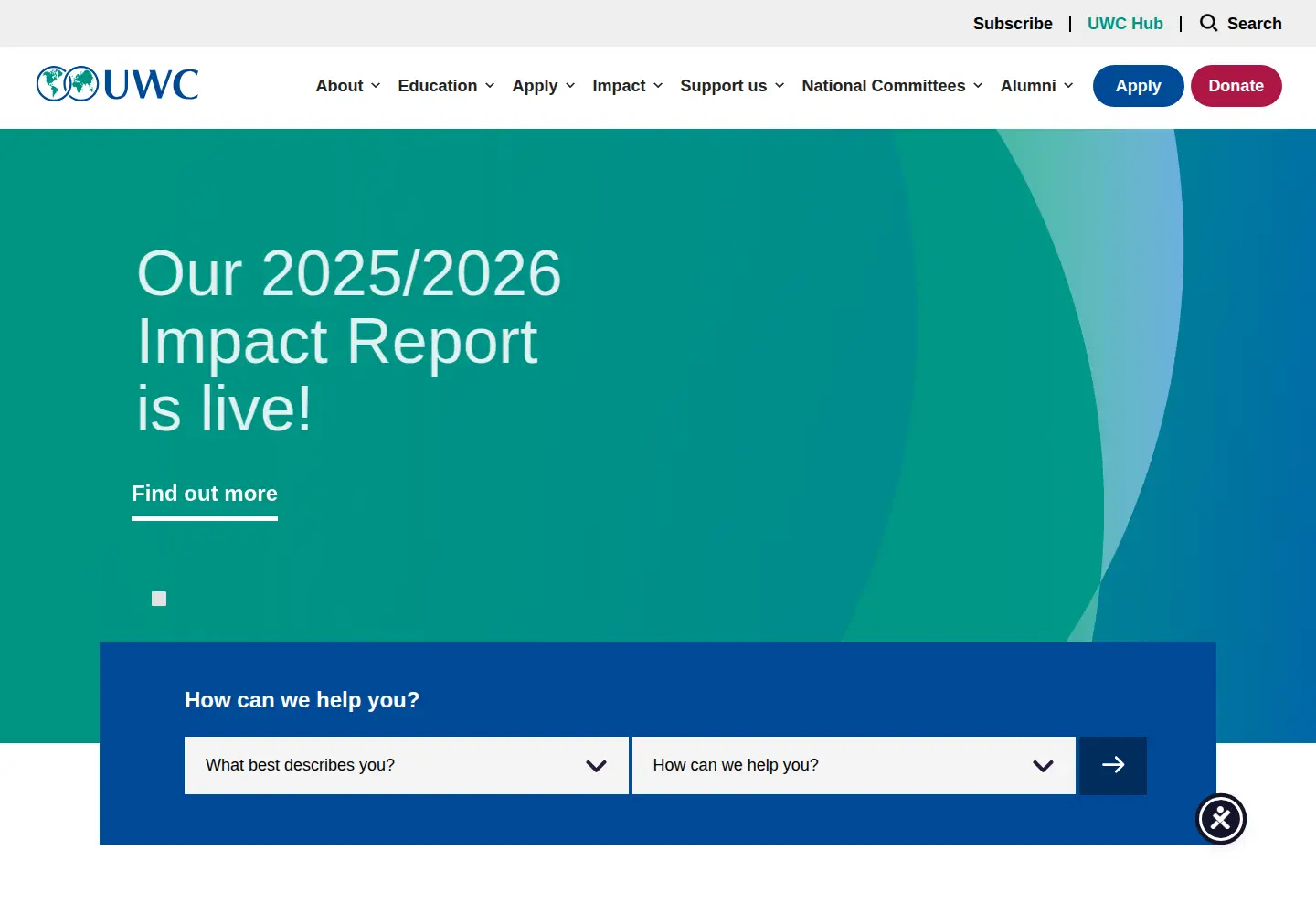This screenshot has width=1316, height=914.
Task: Open the UWC Hub link
Action: click(x=1125, y=24)
